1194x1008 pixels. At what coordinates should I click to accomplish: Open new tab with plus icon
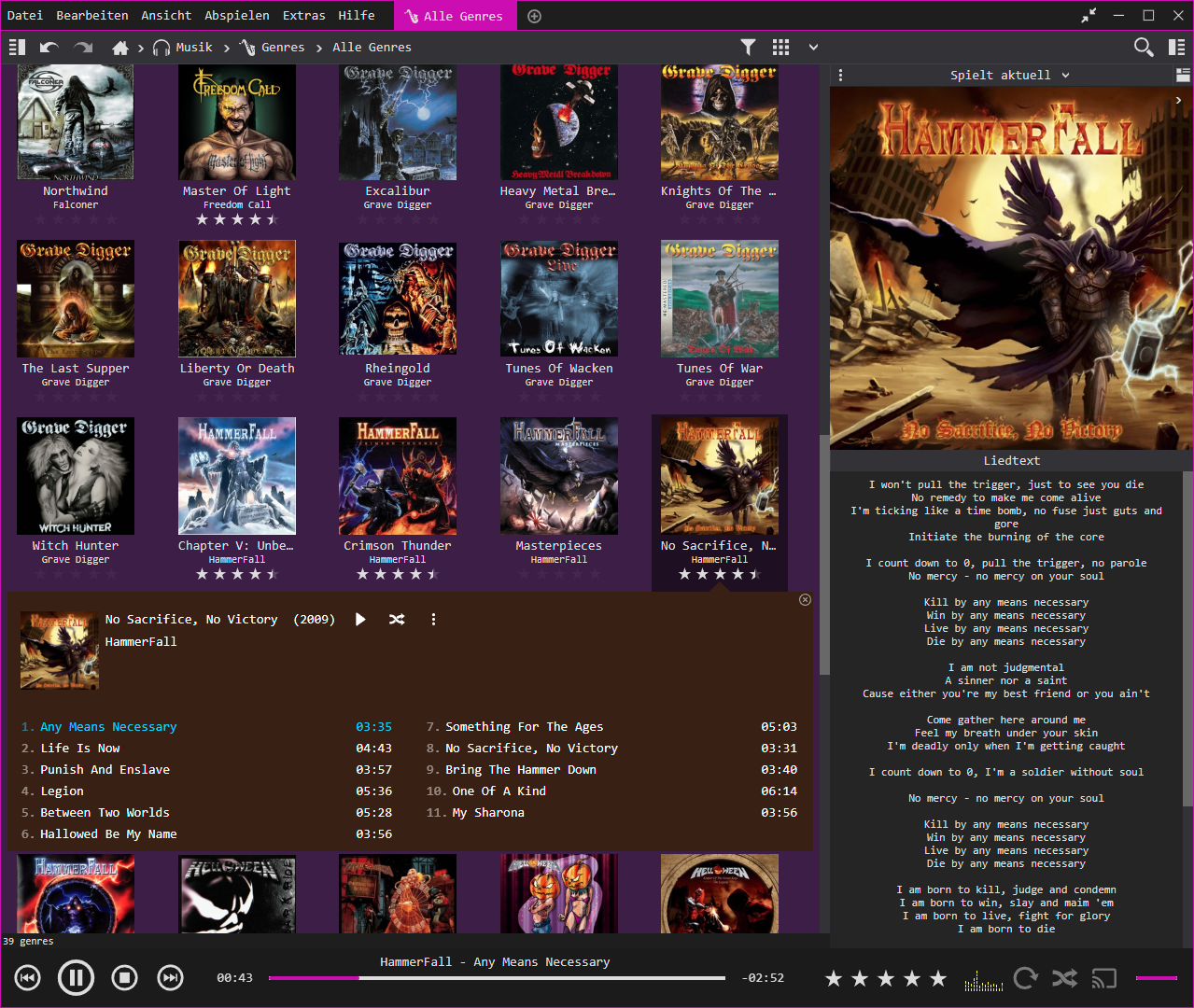tap(534, 16)
